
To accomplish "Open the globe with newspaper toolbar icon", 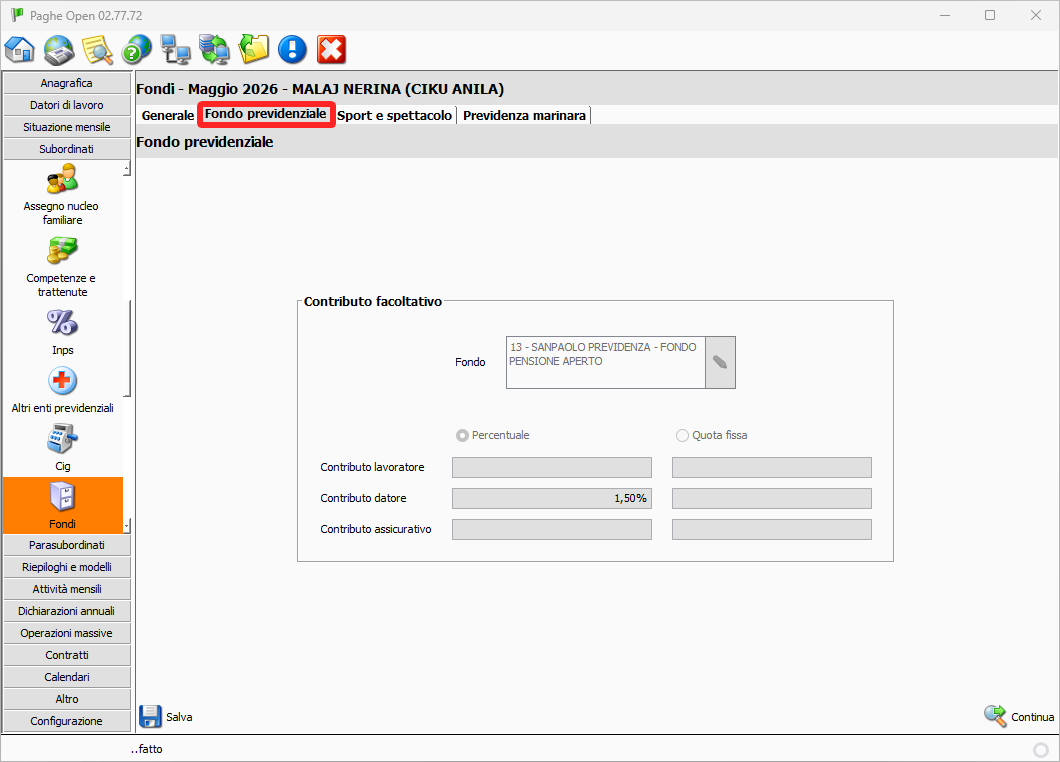I will click(x=59, y=49).
